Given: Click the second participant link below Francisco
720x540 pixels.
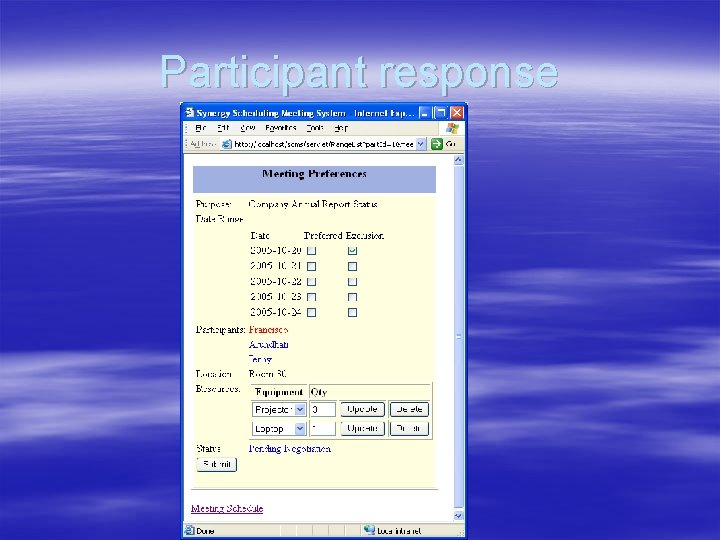Looking at the screenshot, I should tap(269, 344).
